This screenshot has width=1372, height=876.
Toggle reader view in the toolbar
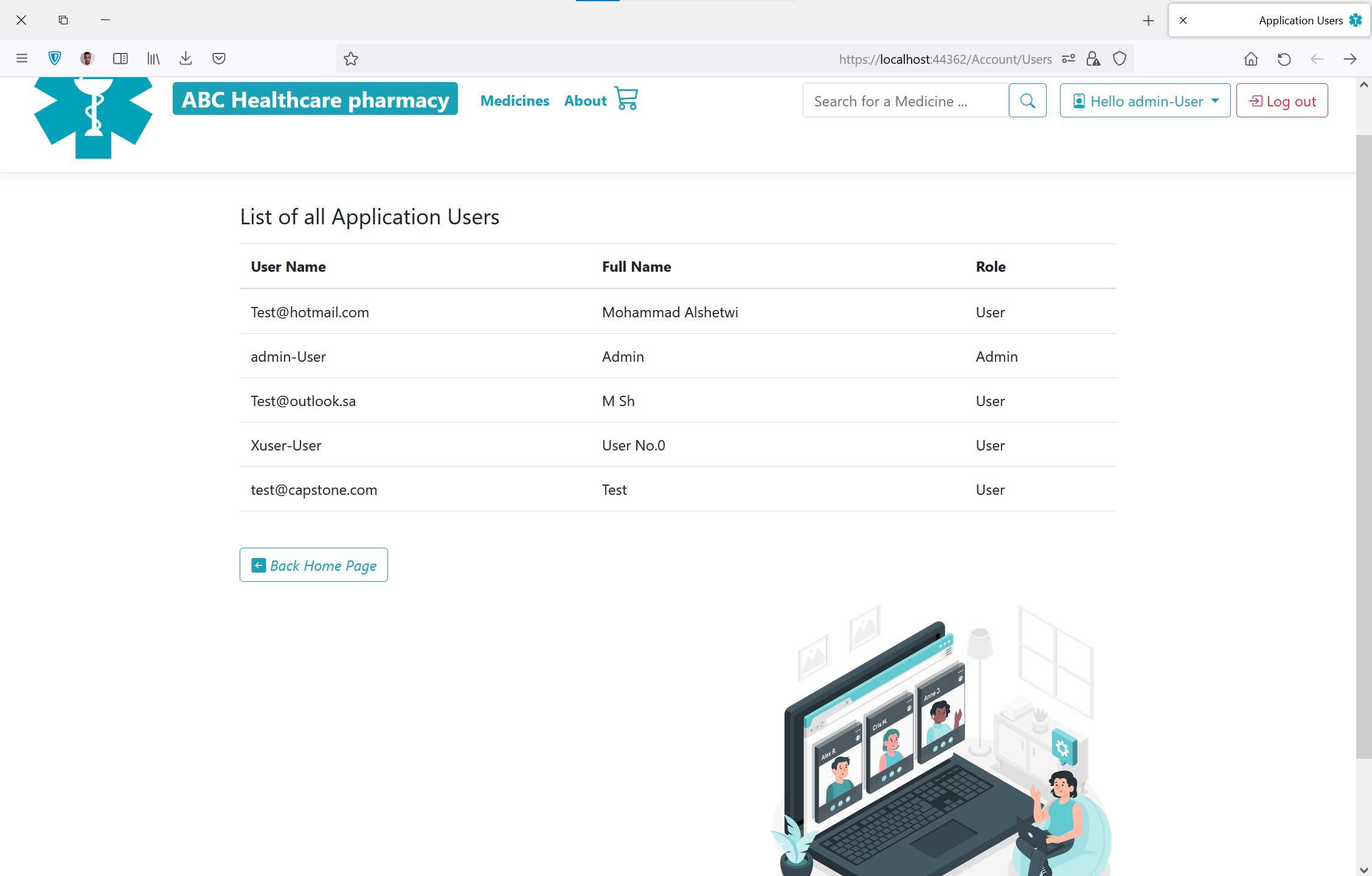click(x=120, y=58)
